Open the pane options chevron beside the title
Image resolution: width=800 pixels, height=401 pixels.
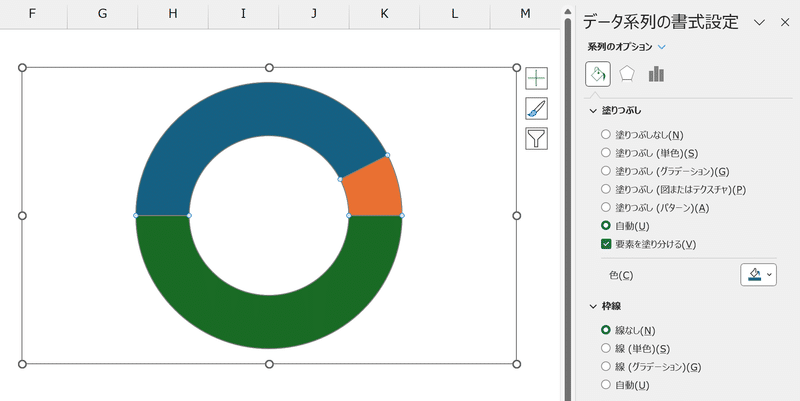click(760, 22)
